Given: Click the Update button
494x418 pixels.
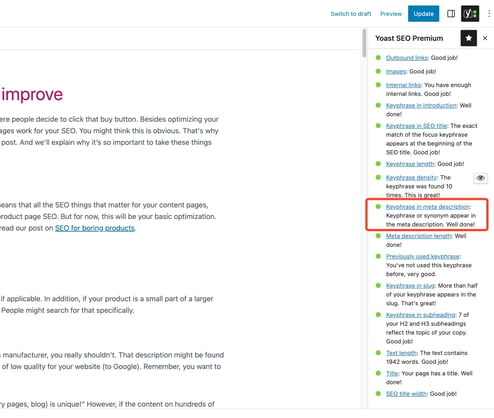Looking at the screenshot, I should coord(423,14).
